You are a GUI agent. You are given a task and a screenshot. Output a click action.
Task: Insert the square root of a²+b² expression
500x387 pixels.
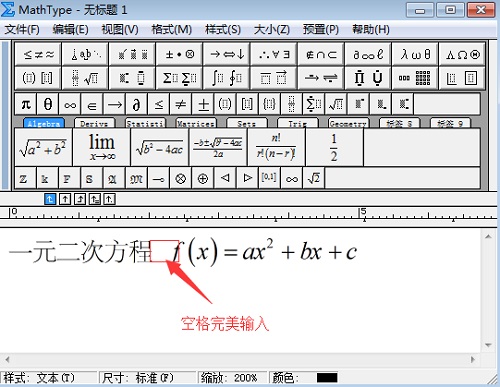tap(43, 147)
